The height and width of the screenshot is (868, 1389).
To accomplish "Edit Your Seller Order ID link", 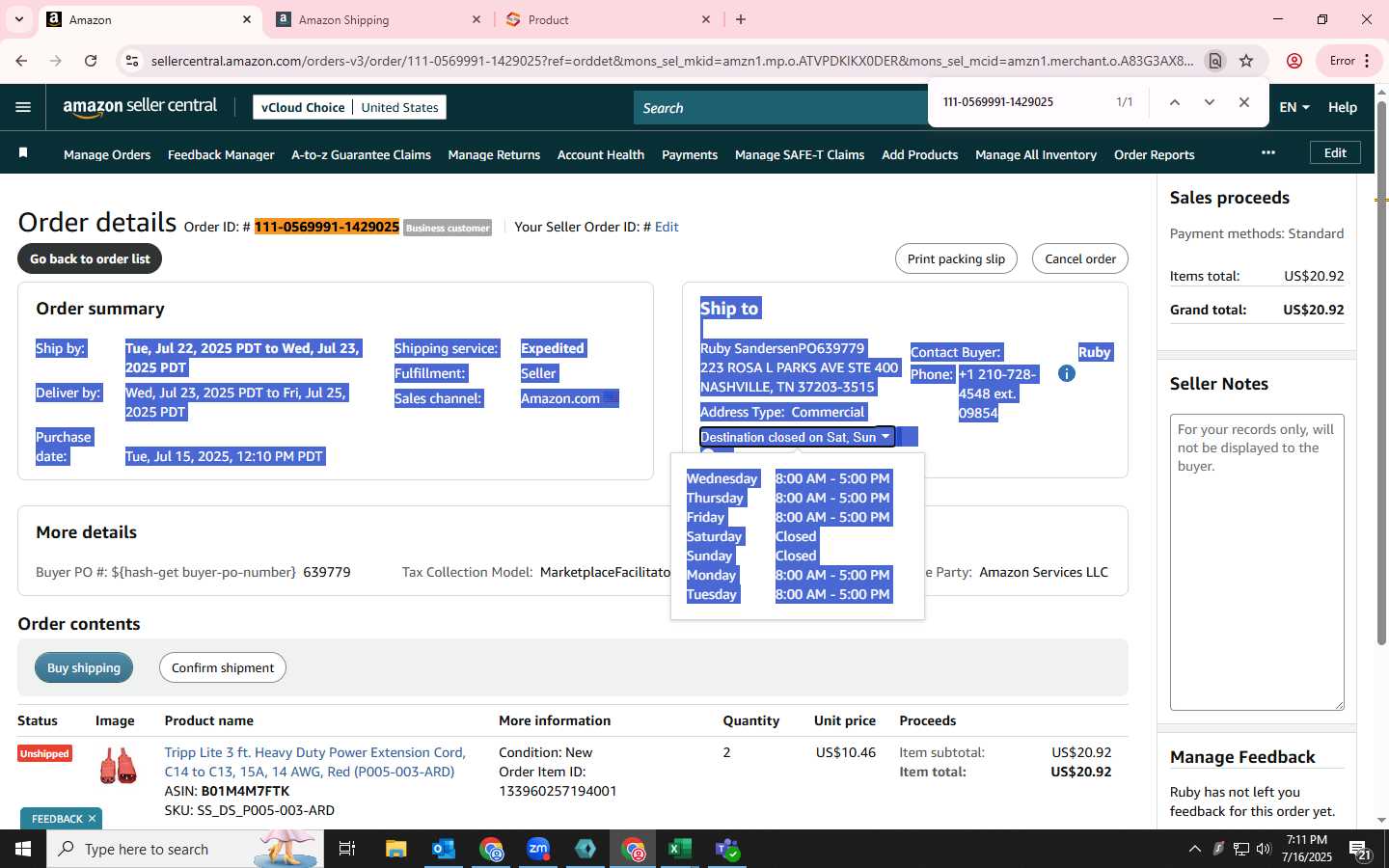I will tap(667, 227).
